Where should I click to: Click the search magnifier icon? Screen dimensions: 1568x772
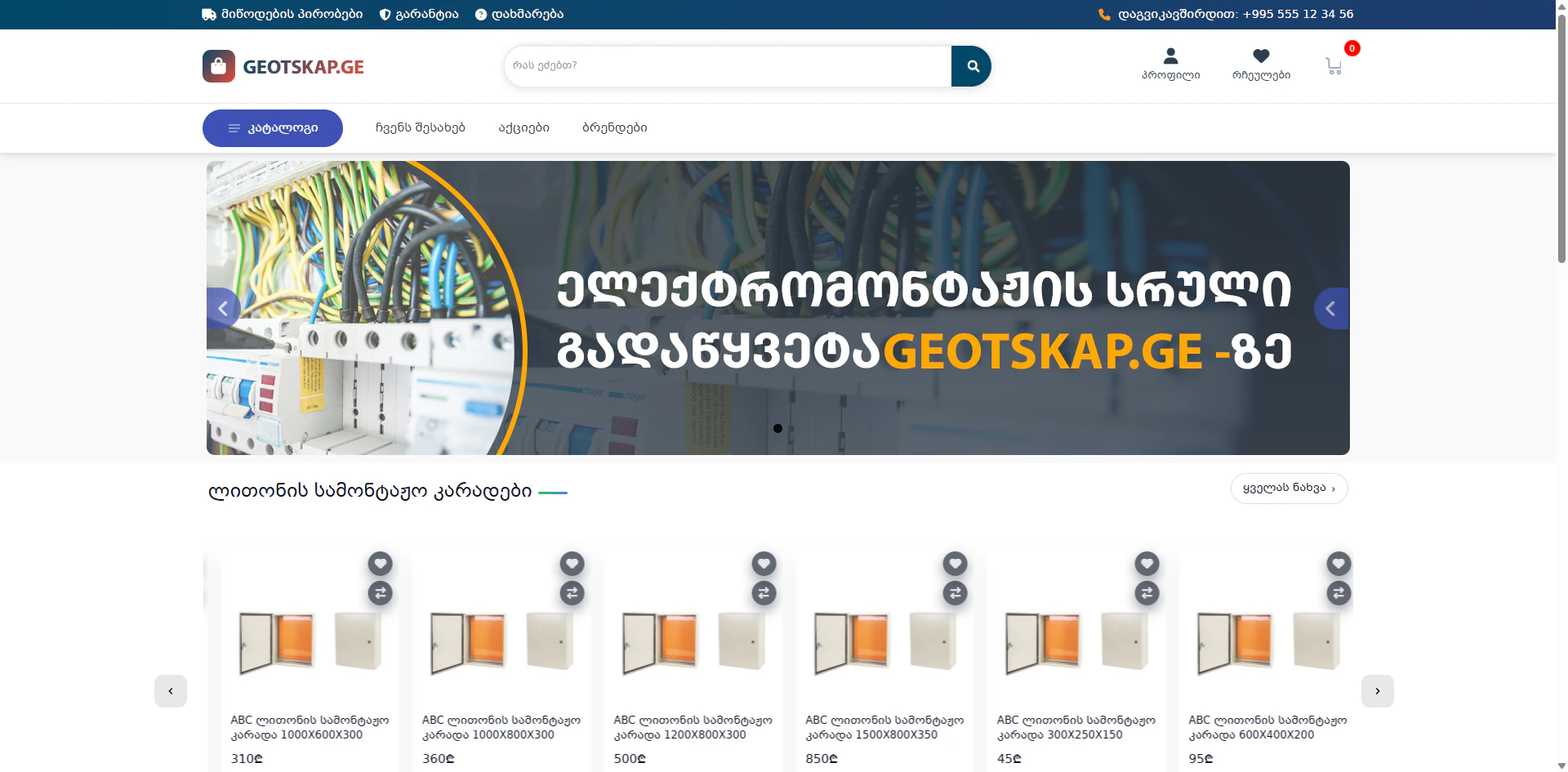971,66
